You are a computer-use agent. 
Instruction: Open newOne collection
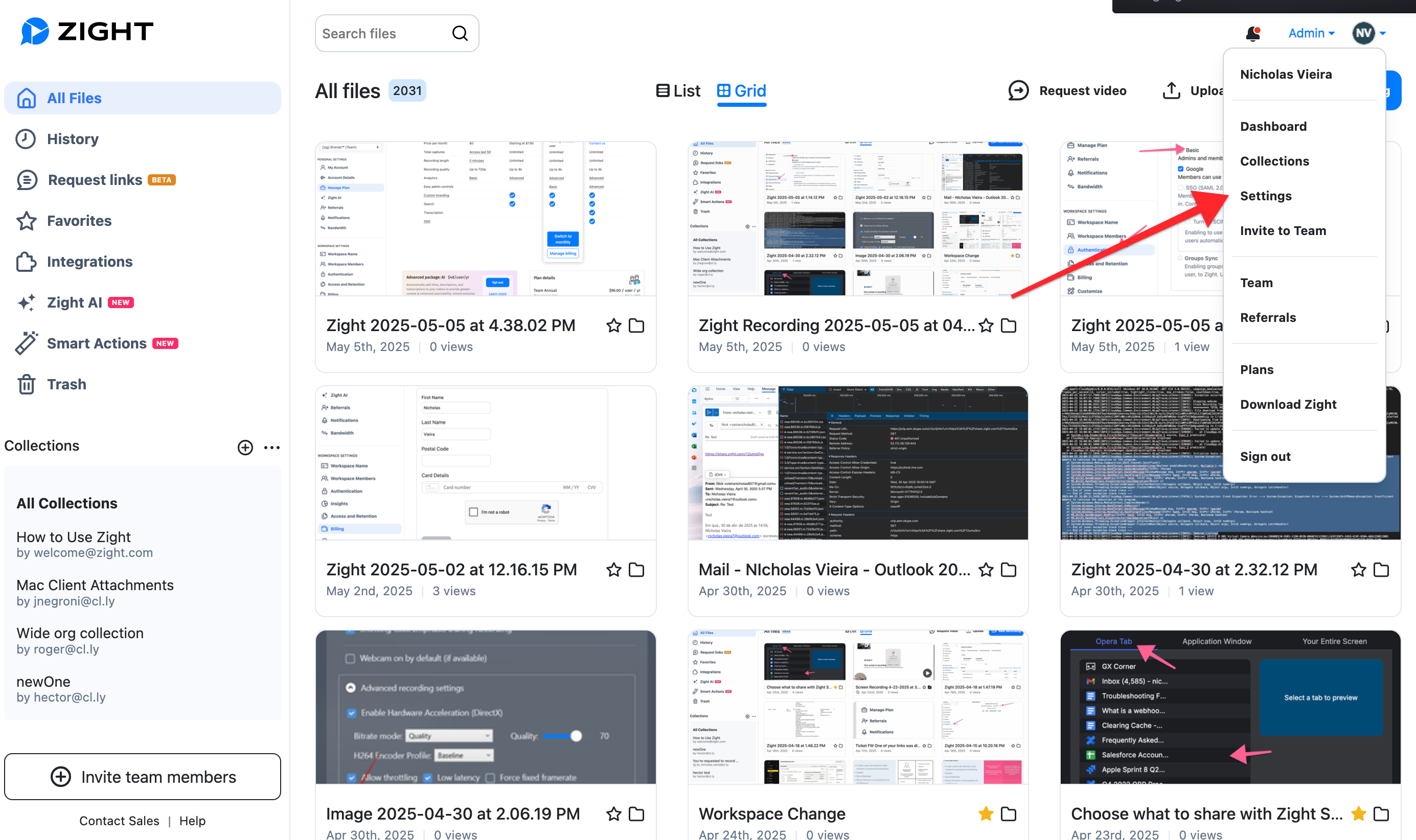[61, 688]
